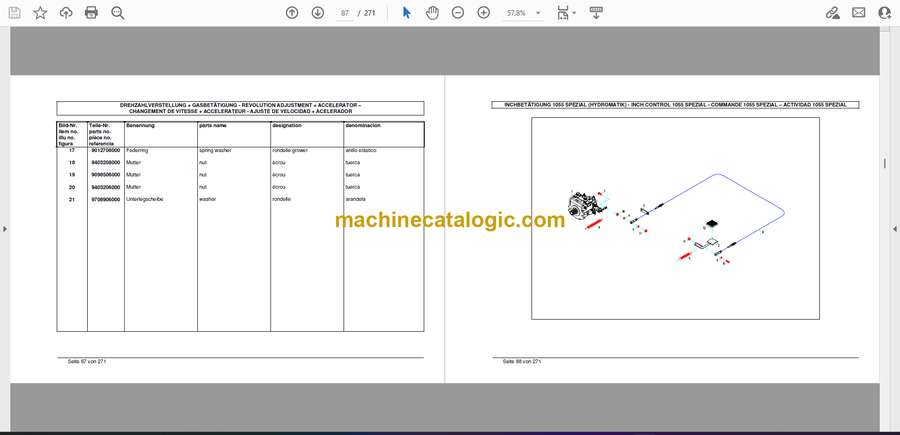The height and width of the screenshot is (435, 900).
Task: Zoom out with the minus icon
Action: [457, 13]
